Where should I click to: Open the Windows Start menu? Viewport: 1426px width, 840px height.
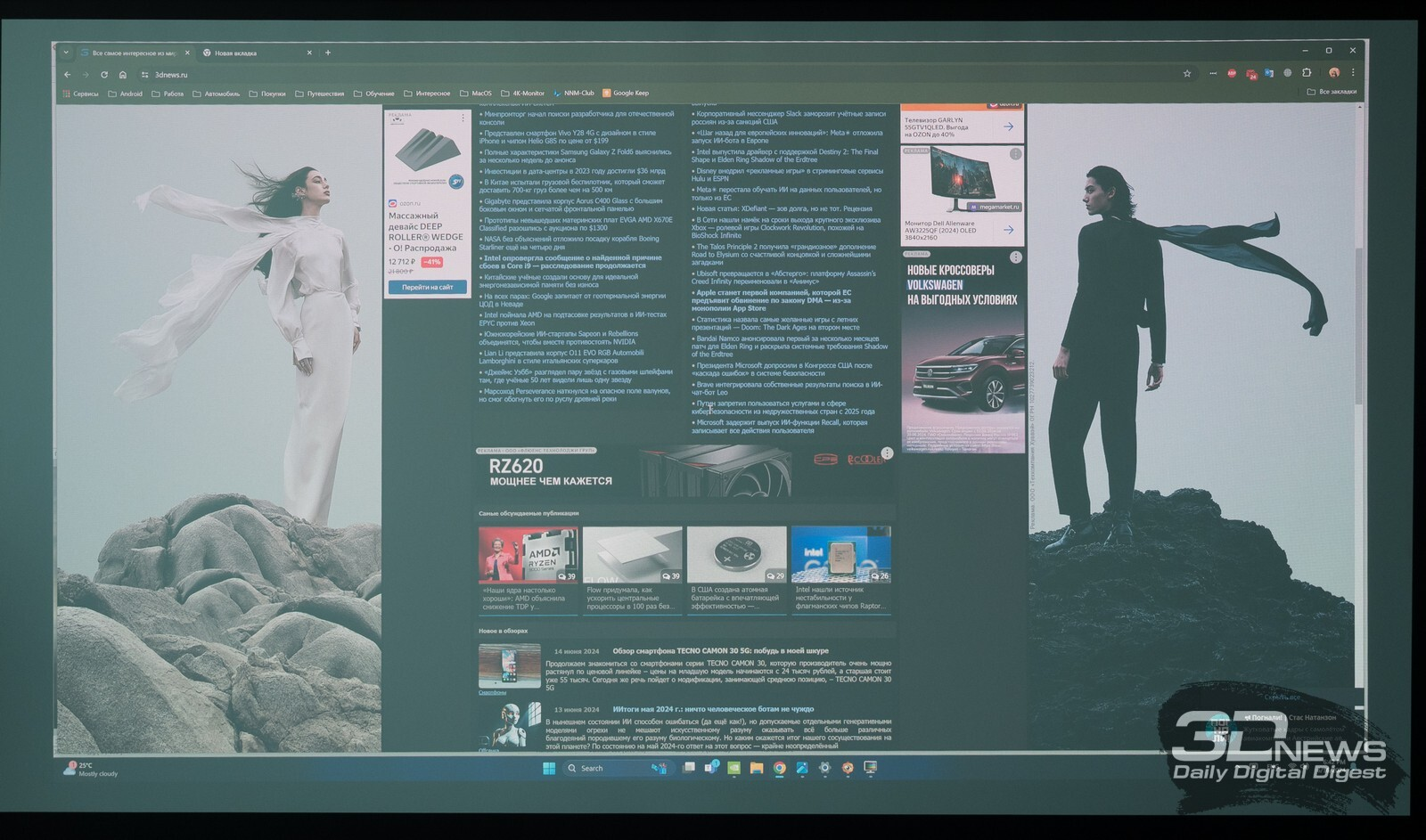click(549, 768)
